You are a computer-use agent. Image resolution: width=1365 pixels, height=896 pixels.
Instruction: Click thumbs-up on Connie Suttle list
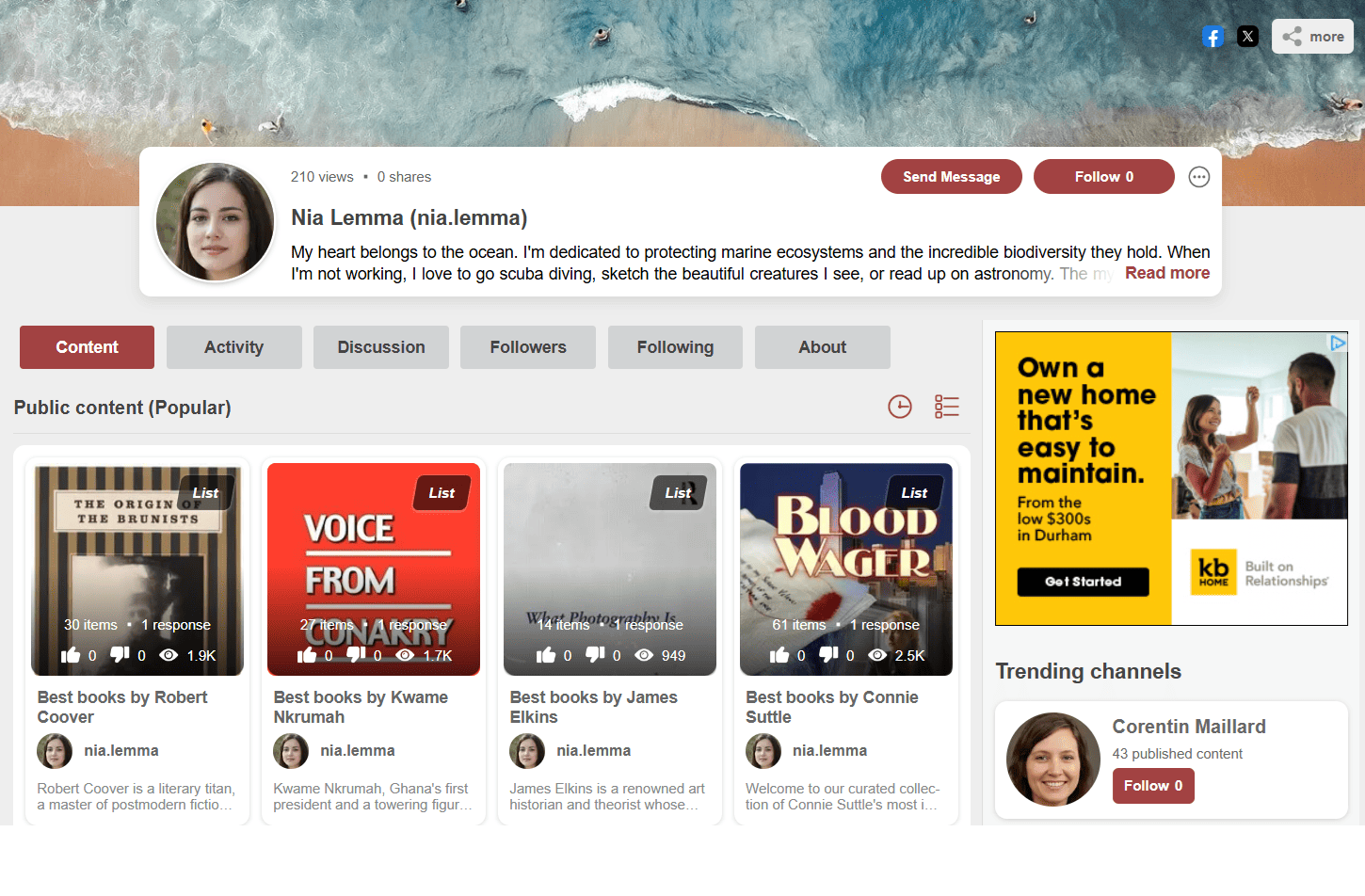[x=779, y=655]
